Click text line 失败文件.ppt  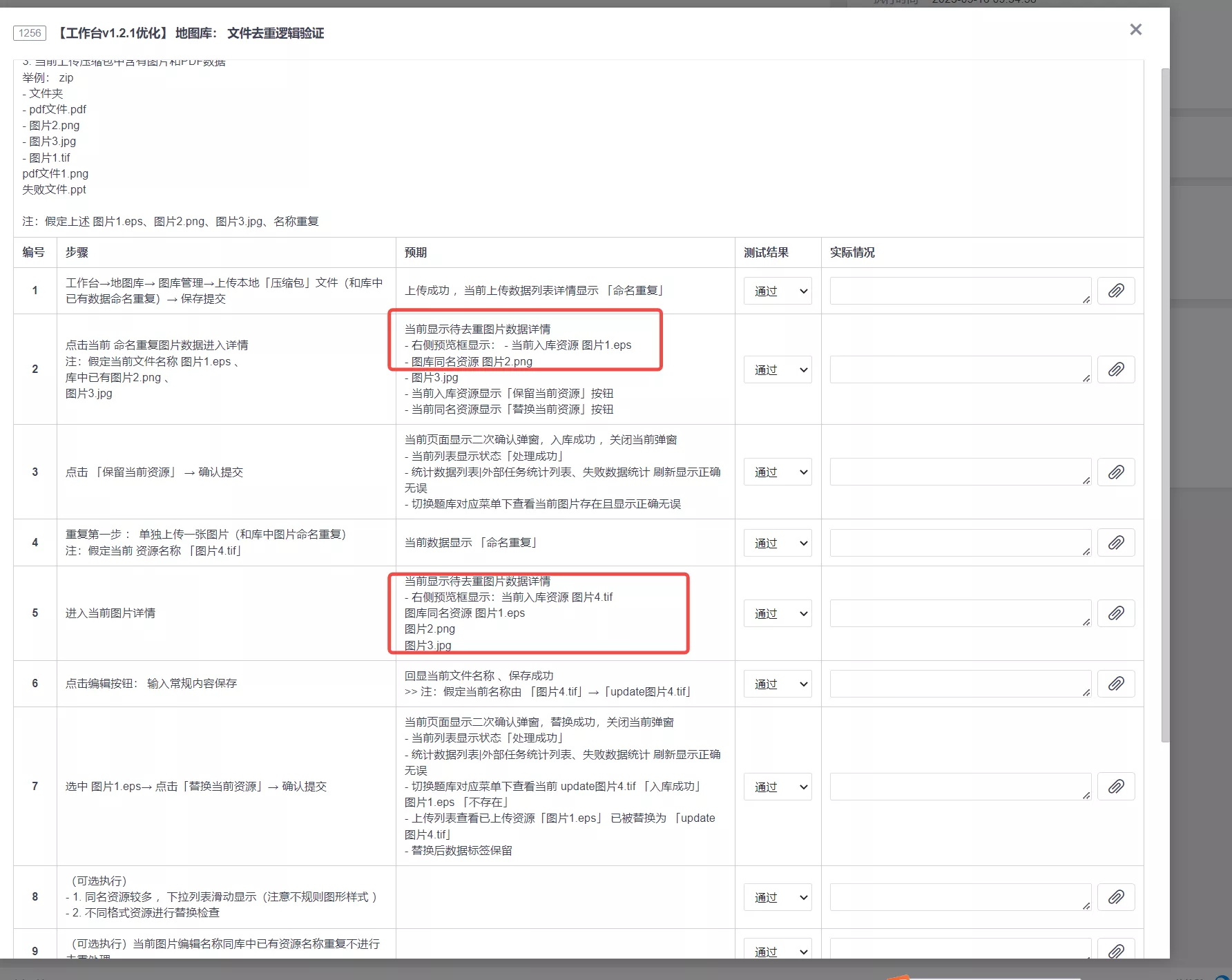pyautogui.click(x=54, y=189)
